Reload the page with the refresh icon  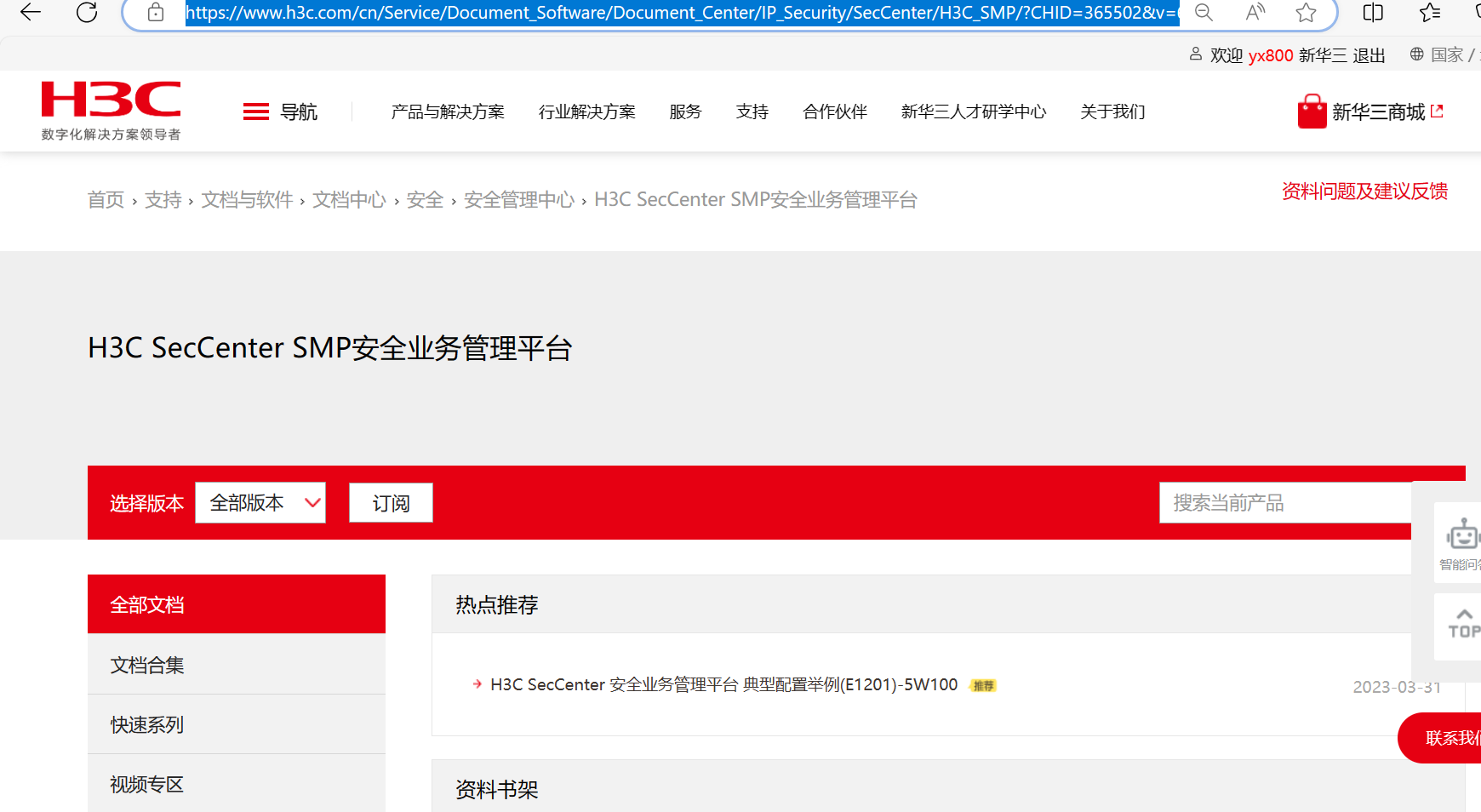pyautogui.click(x=87, y=12)
